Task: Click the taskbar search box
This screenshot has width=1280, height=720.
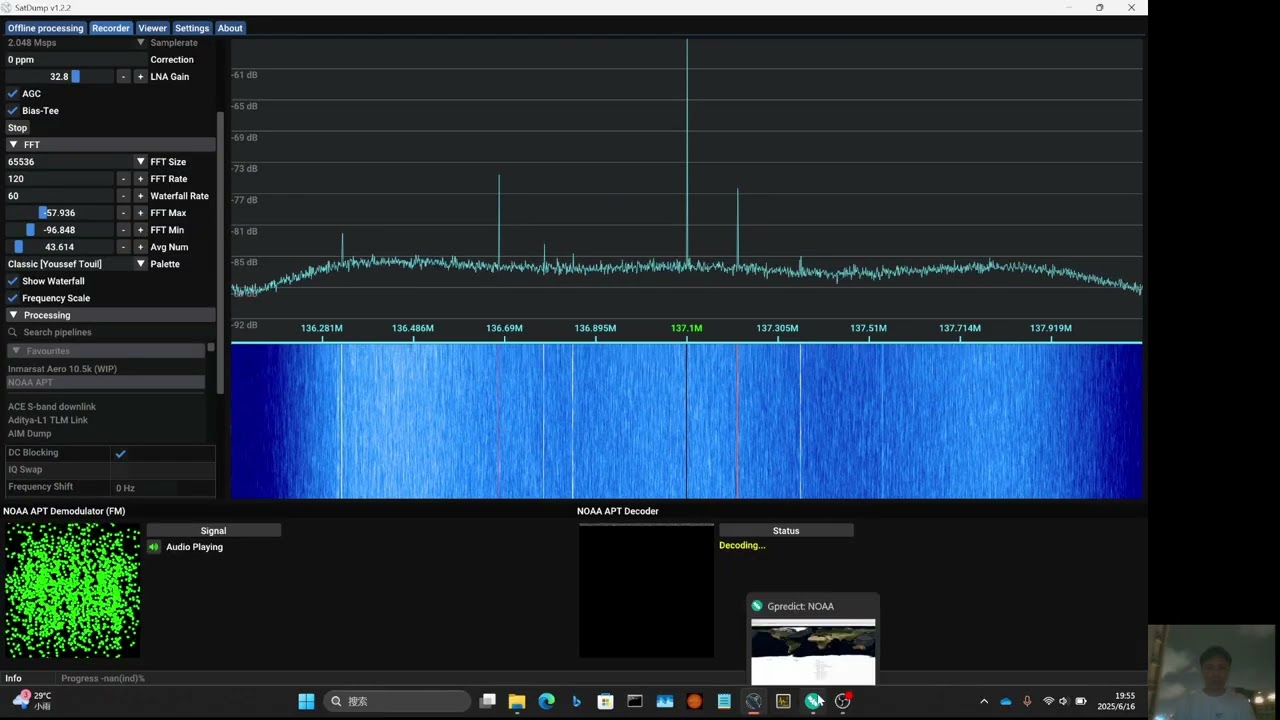Action: pyautogui.click(x=397, y=701)
